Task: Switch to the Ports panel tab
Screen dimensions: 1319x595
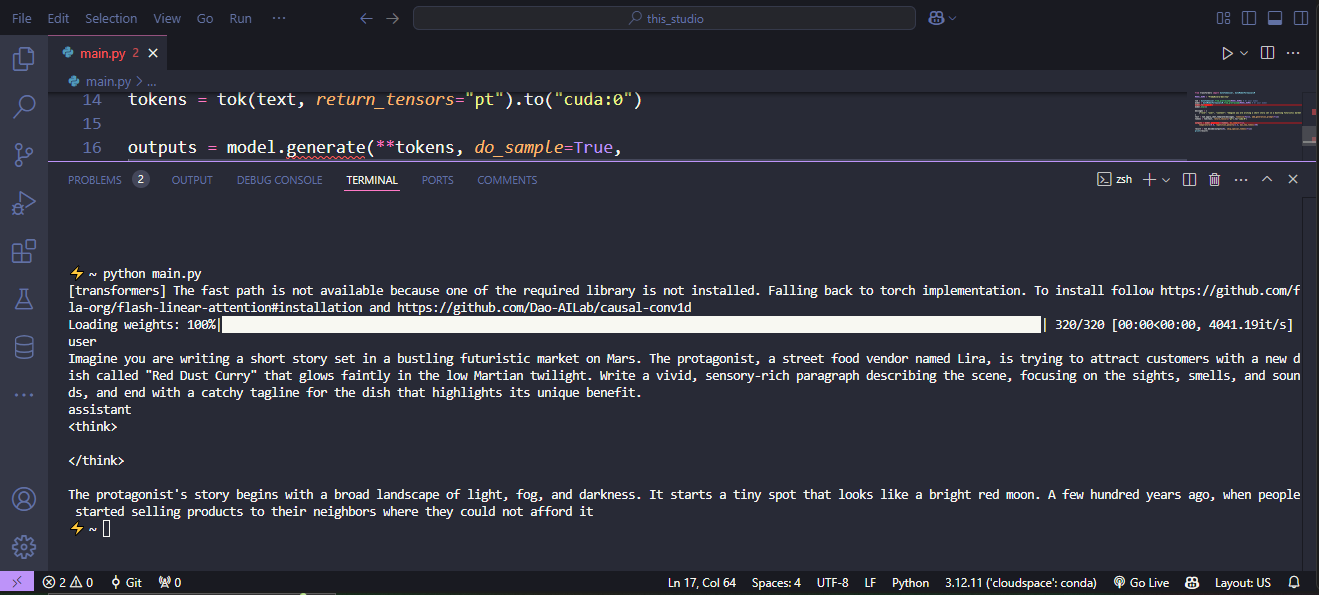Action: pos(437,180)
